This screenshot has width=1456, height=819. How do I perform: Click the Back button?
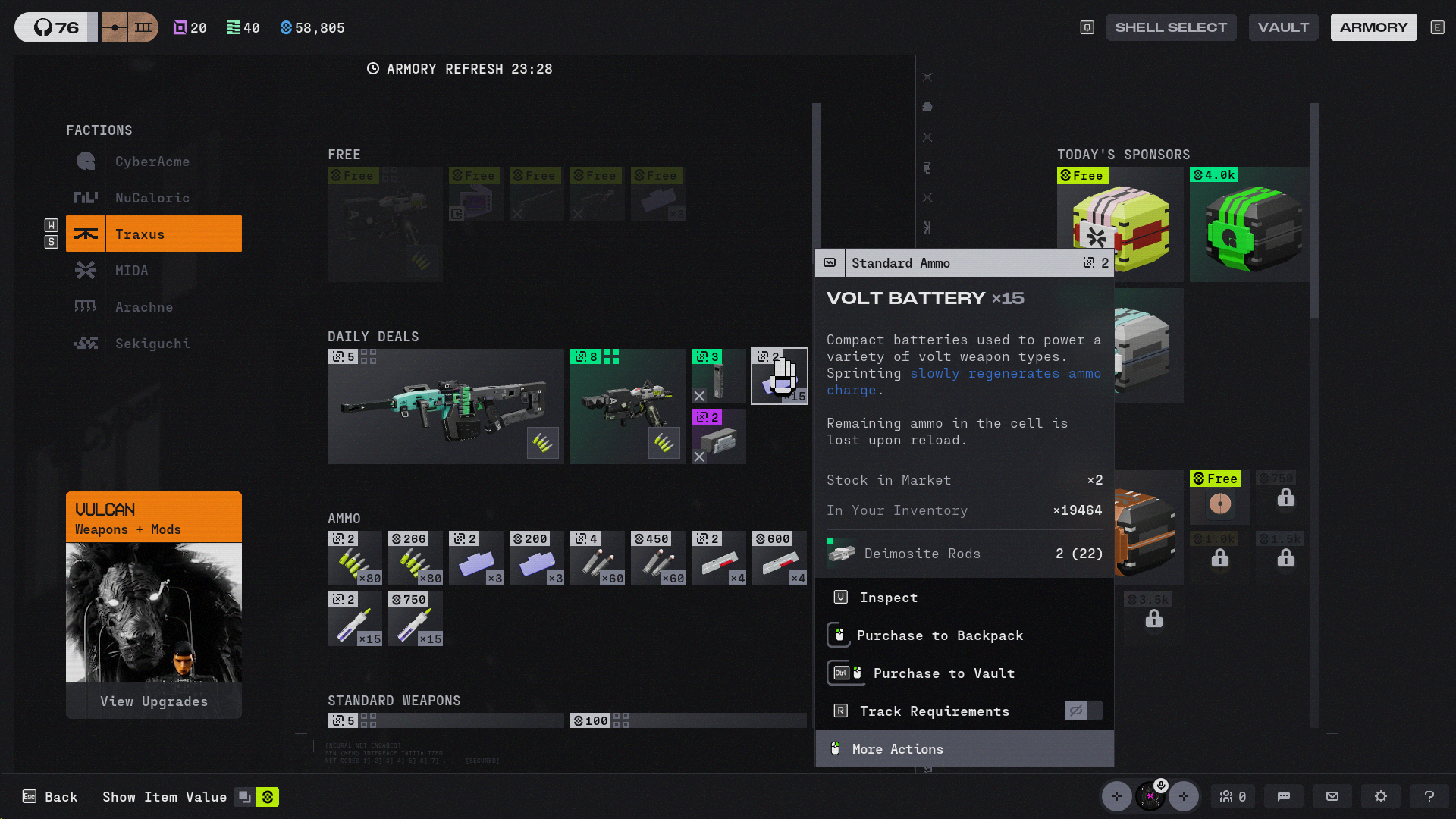(50, 797)
